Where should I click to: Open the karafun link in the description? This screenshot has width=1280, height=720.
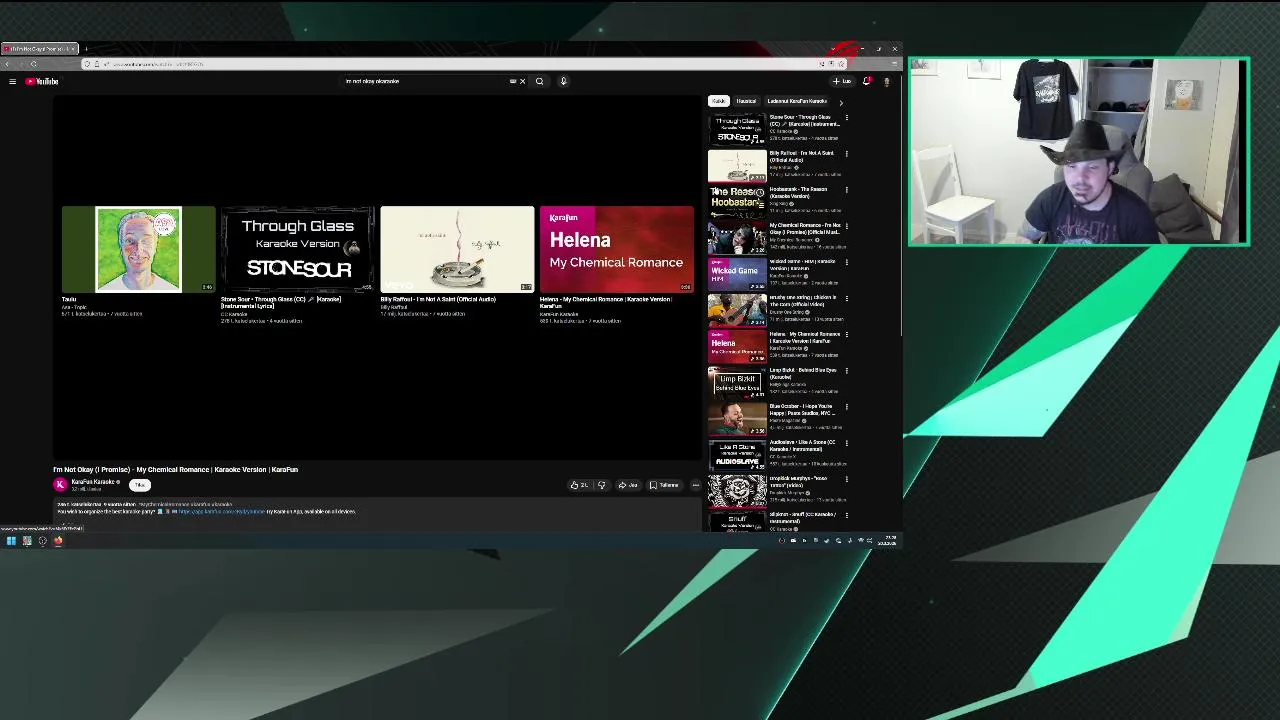coord(221,511)
